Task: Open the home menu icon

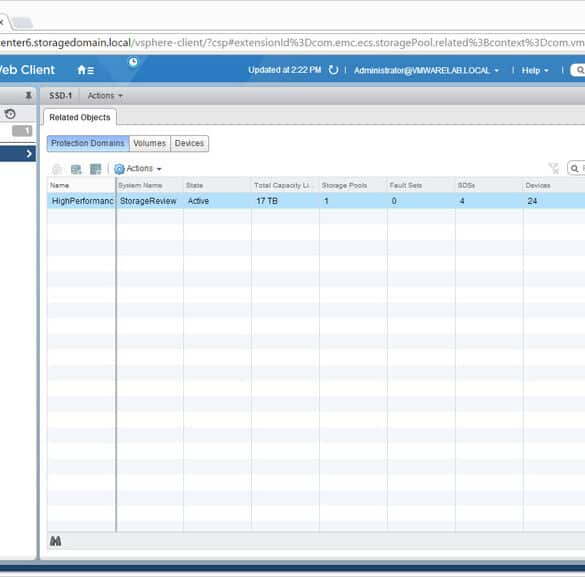Action: click(85, 70)
